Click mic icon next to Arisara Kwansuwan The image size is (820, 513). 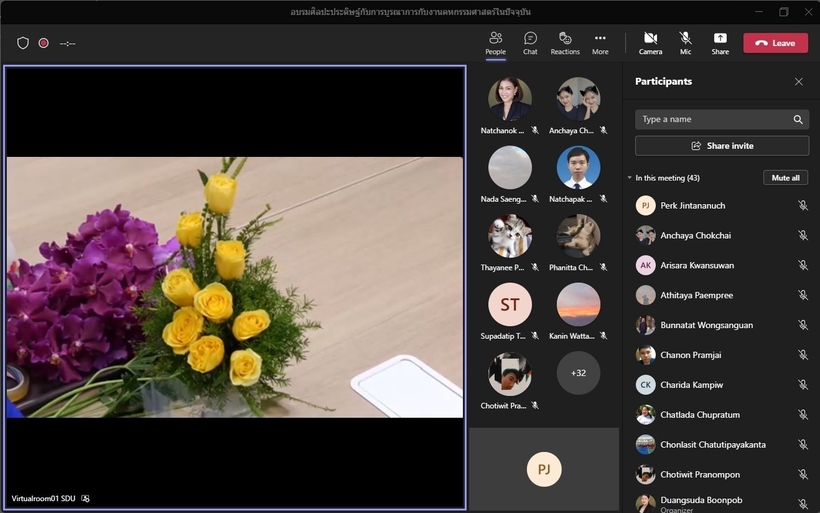coord(803,265)
